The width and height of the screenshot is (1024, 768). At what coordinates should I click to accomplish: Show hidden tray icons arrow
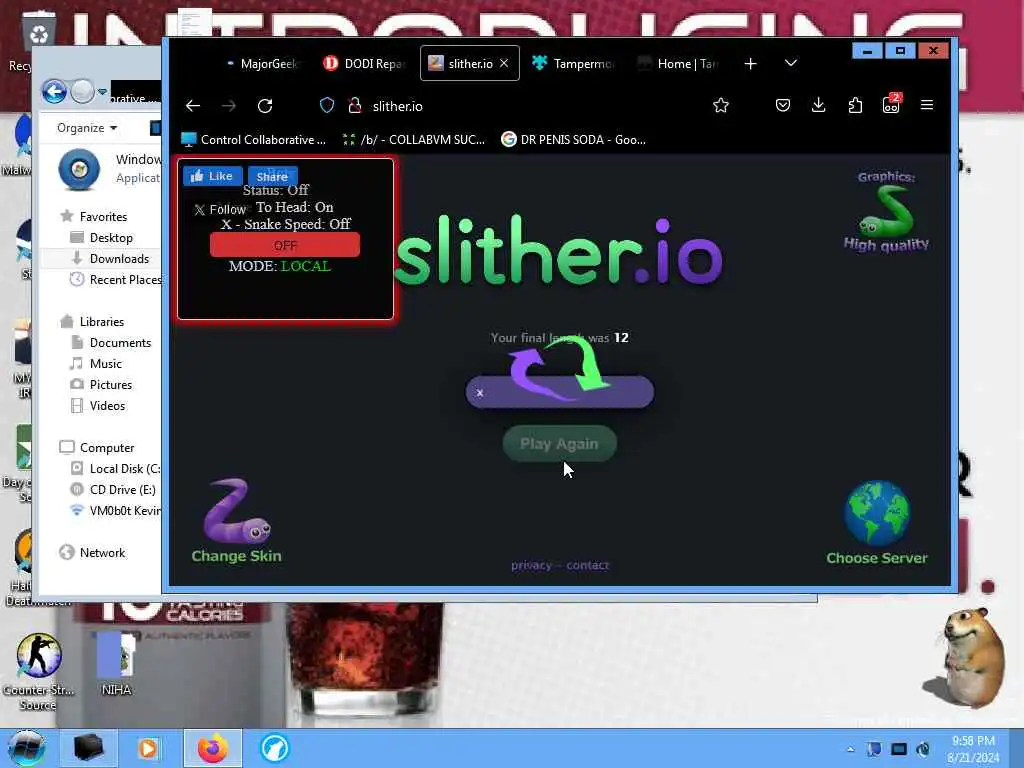(850, 749)
